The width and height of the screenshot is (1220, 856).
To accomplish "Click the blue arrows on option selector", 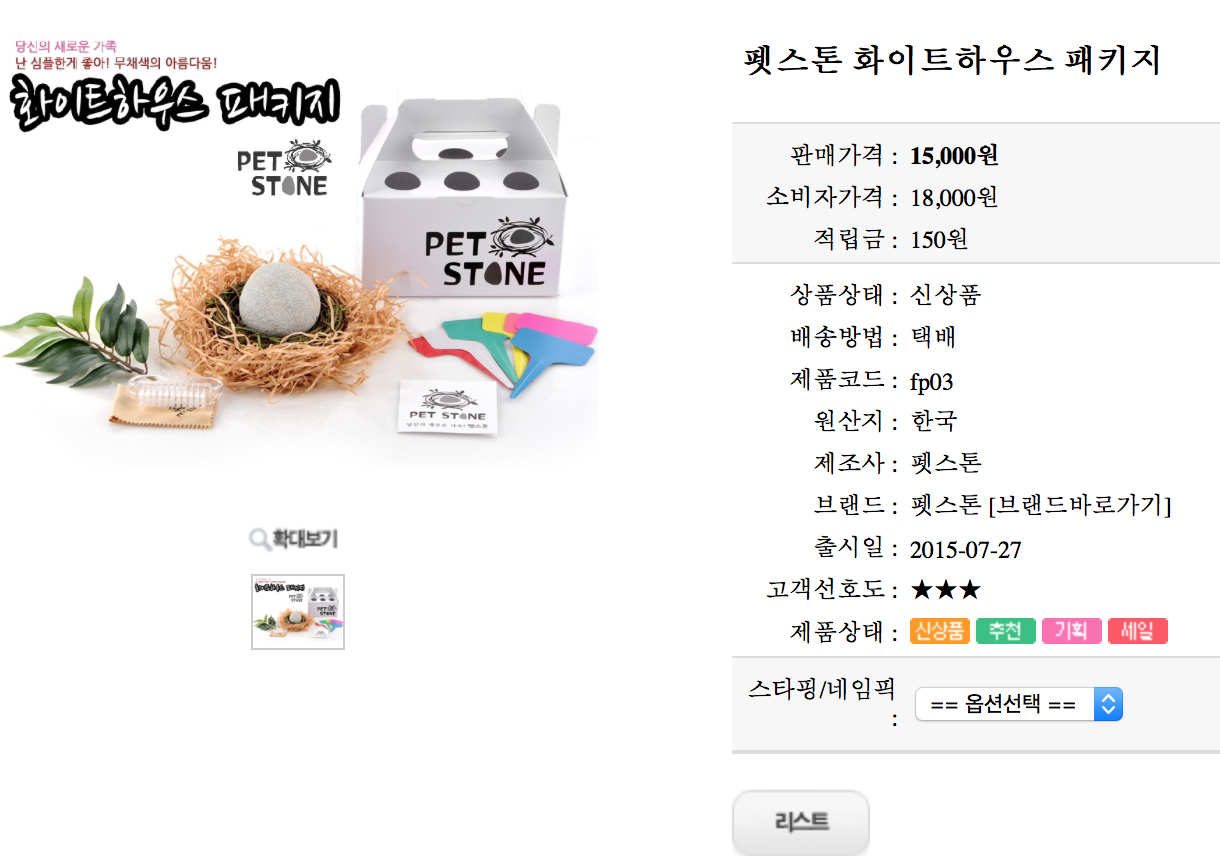I will (x=1107, y=704).
